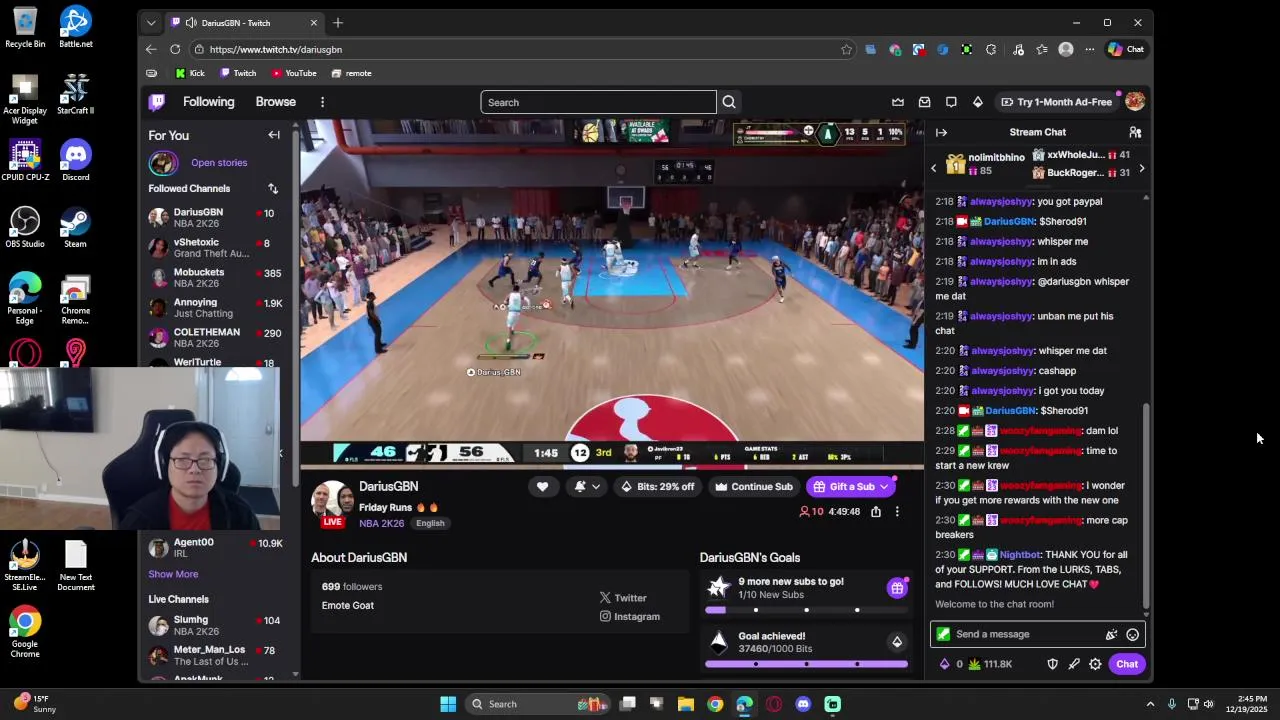Show previous gift leaderboard entries
The width and height of the screenshot is (1280, 720).
pyautogui.click(x=934, y=168)
